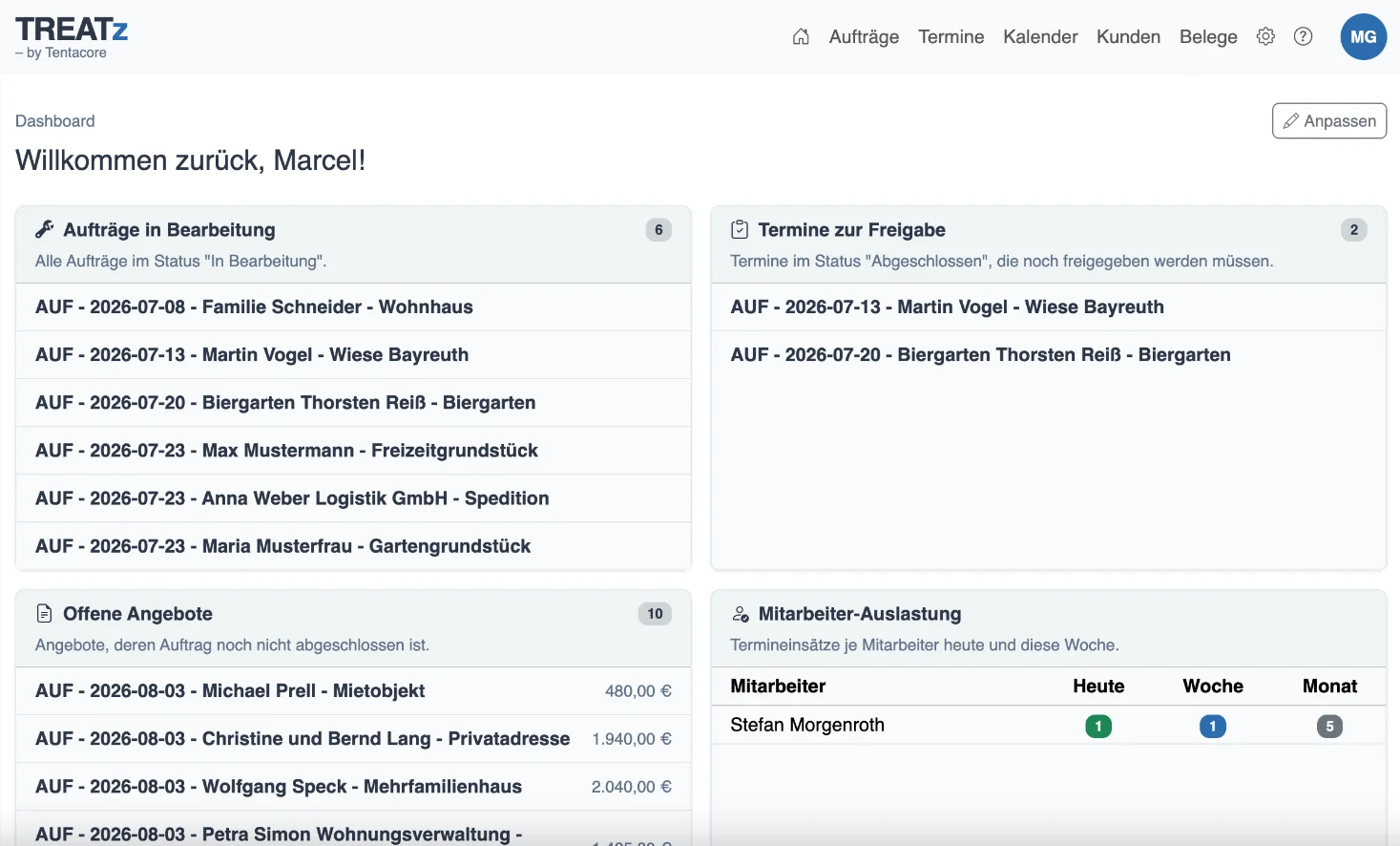Click wrench icon beside Aufträge in Bearbeitung
The image size is (1400, 846).
click(x=45, y=229)
